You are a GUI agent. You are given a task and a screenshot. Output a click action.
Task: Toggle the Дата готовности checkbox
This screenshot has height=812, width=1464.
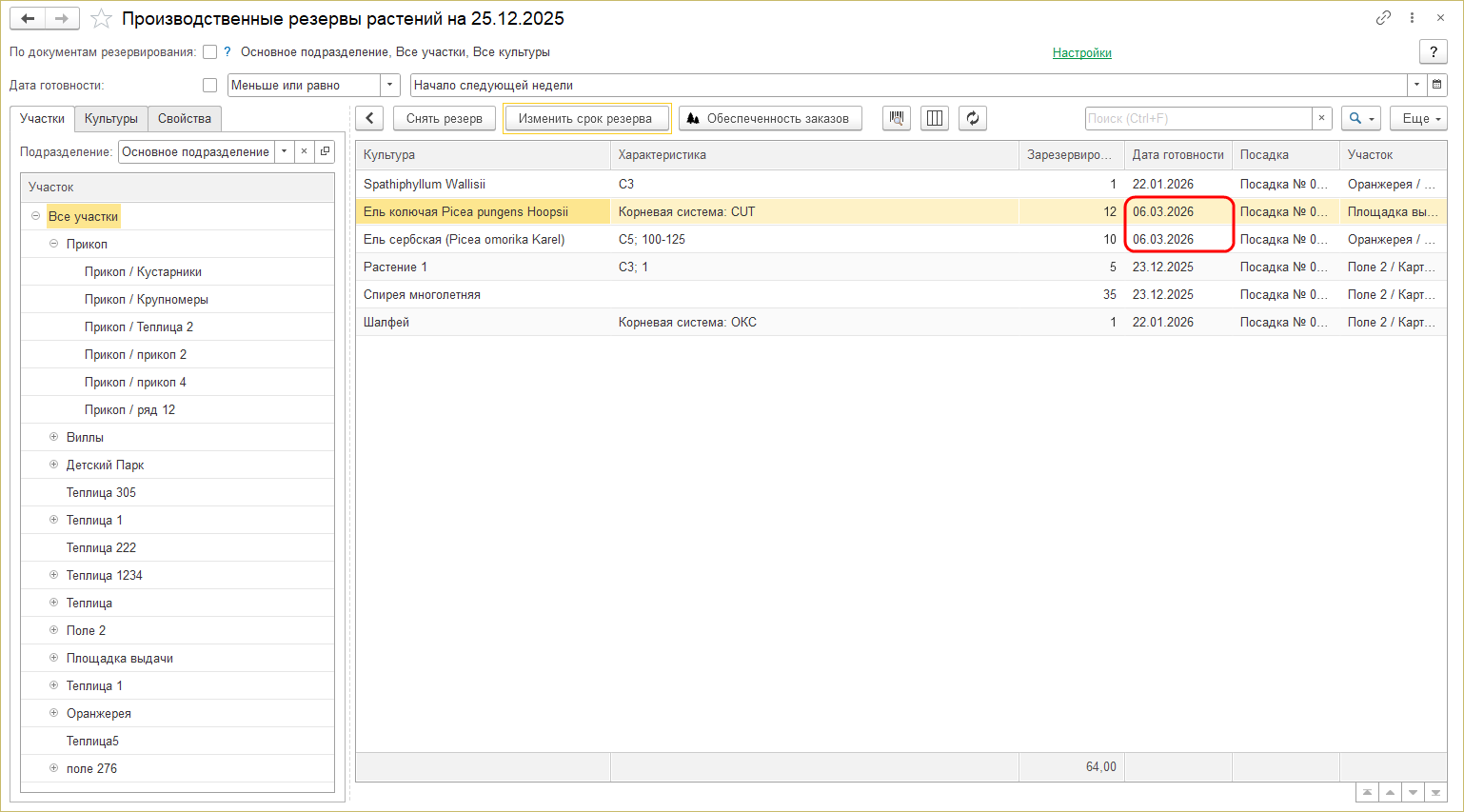click(x=210, y=85)
